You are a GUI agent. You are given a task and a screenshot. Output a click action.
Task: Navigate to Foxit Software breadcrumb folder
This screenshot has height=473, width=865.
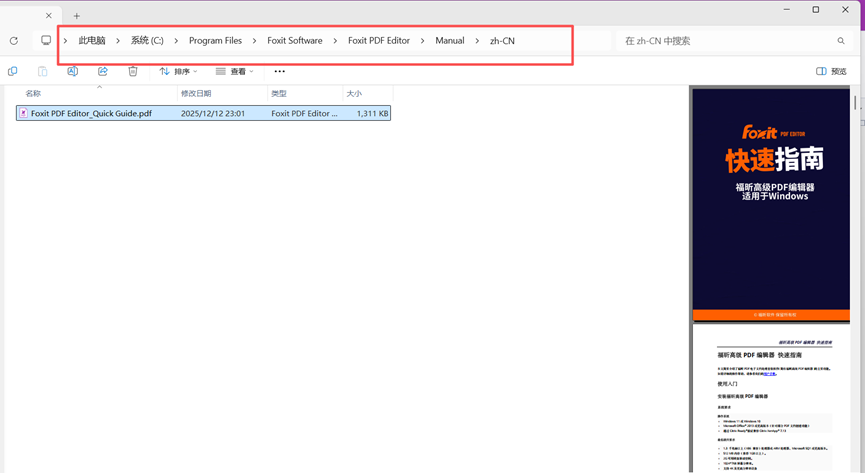tap(295, 41)
